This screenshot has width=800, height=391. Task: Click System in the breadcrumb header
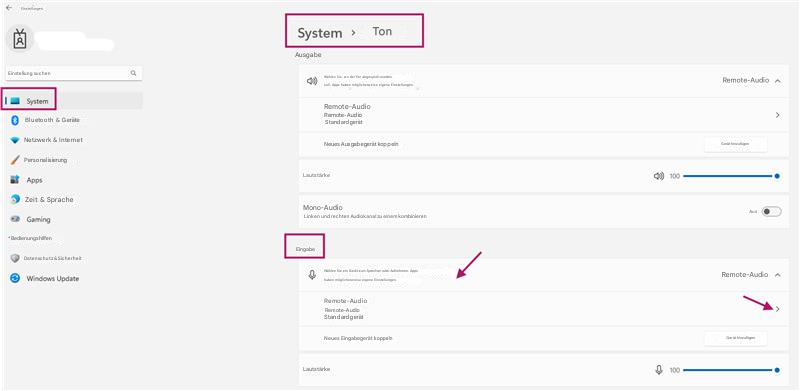coord(320,33)
